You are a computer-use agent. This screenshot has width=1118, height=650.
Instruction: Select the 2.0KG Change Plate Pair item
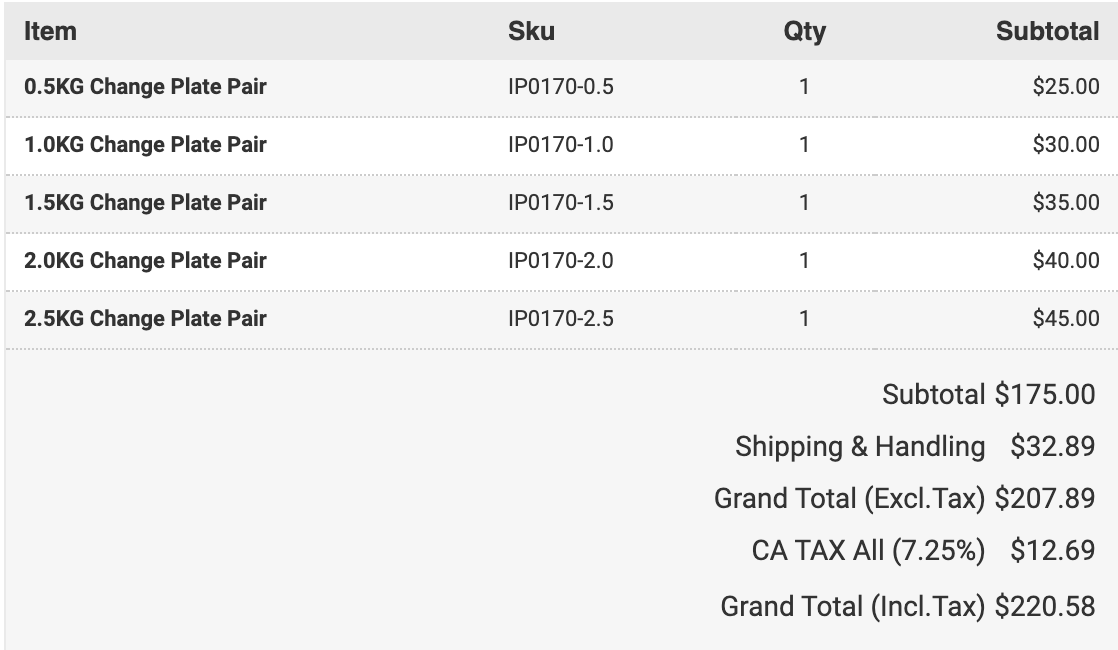pos(145,260)
